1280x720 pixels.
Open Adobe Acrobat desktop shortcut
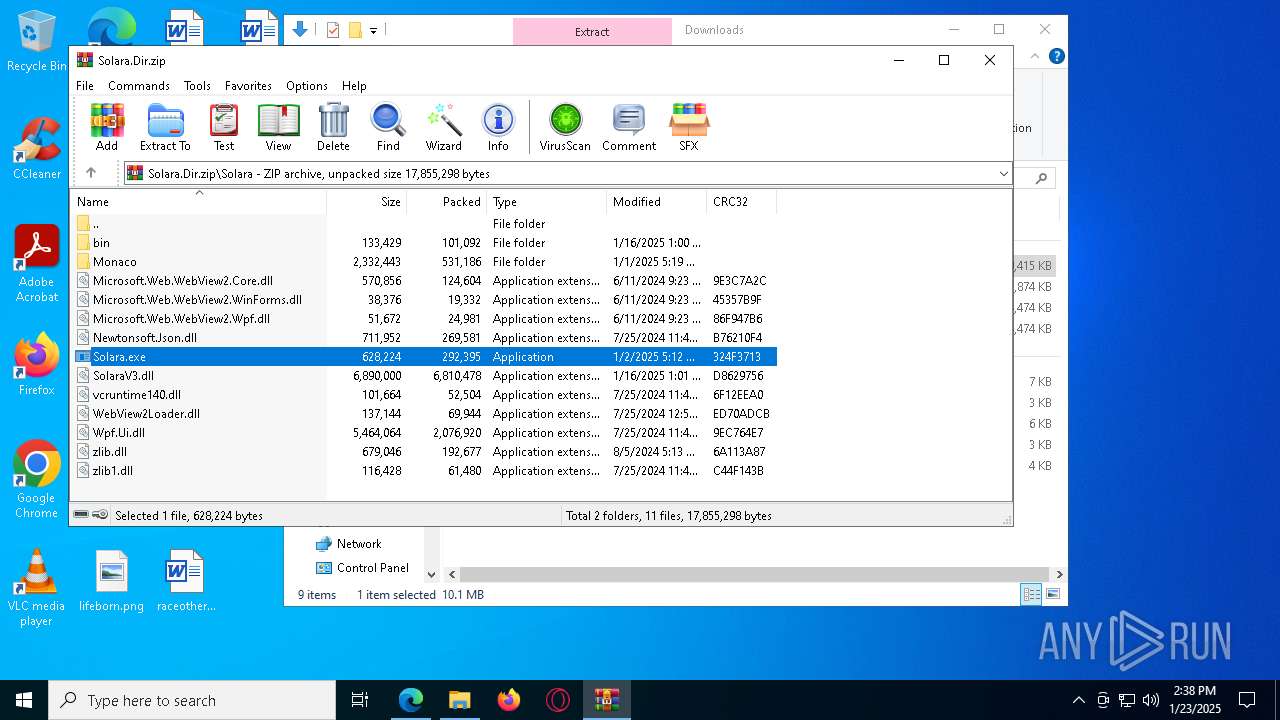click(x=37, y=264)
